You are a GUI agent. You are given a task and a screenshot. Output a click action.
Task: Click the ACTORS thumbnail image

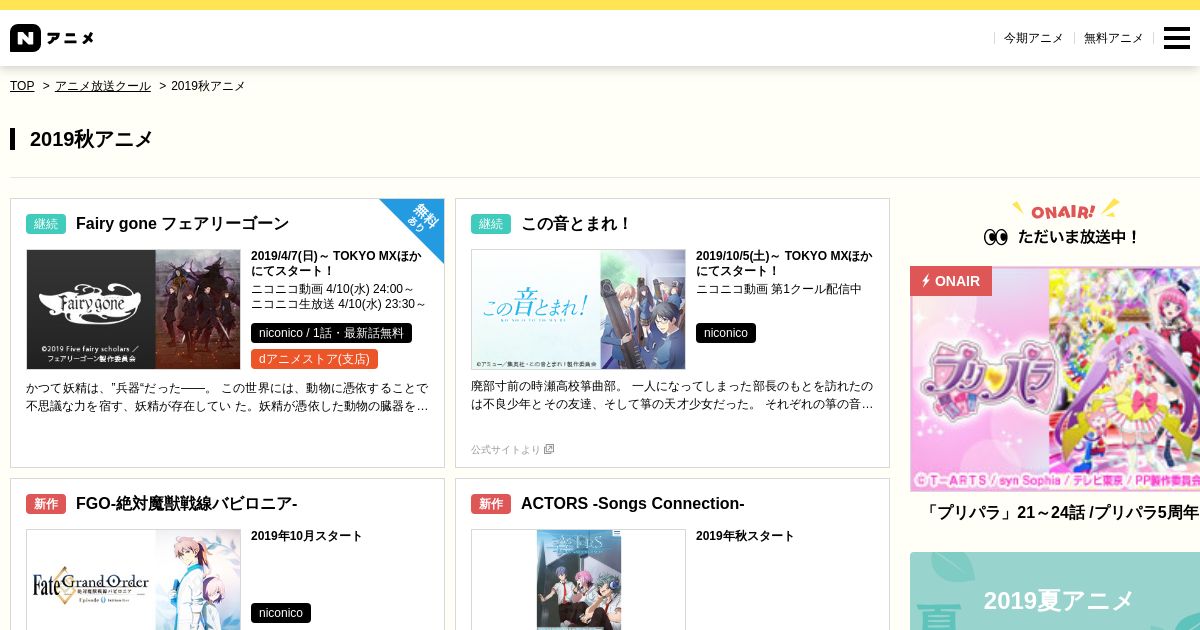coord(578,579)
